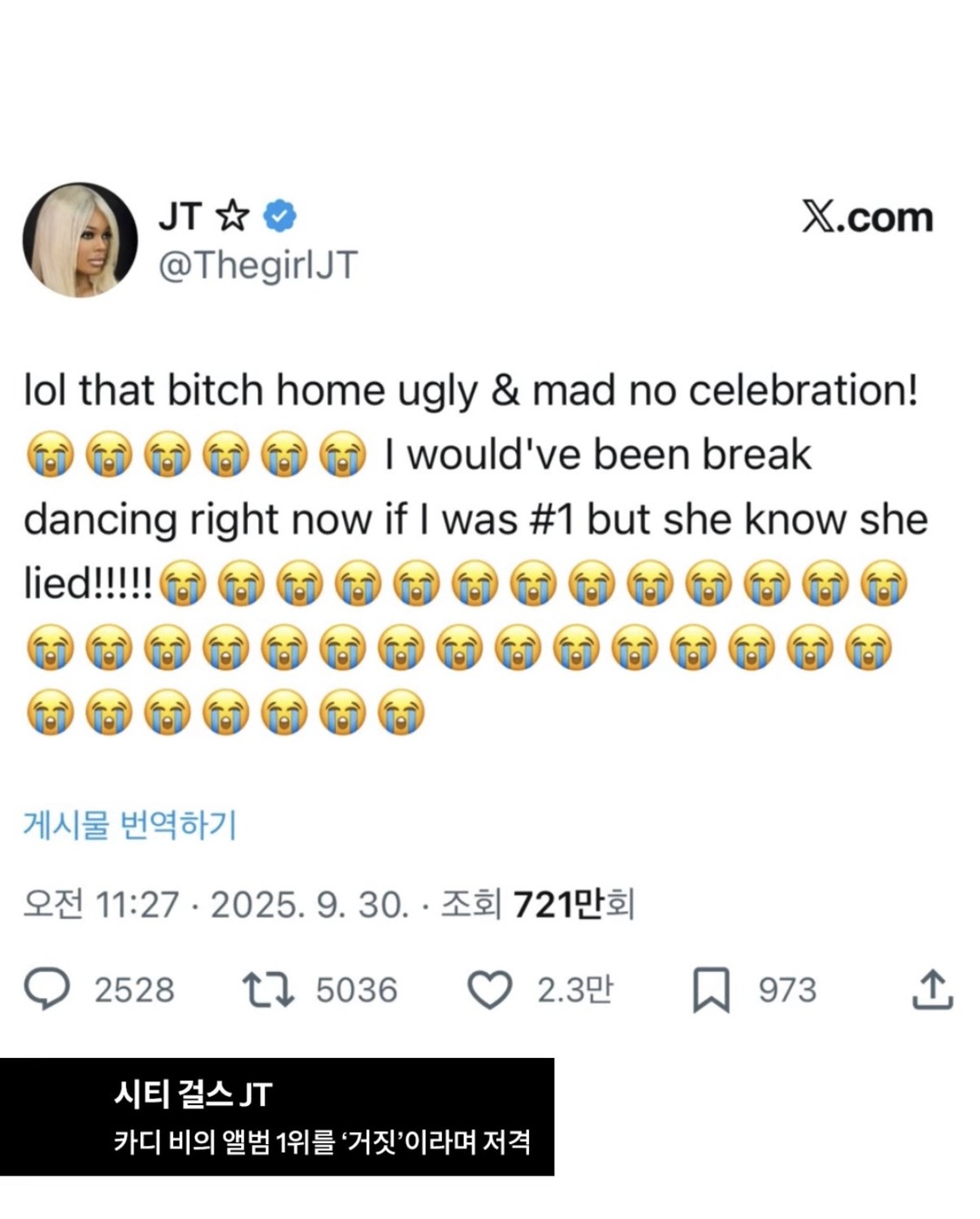Open the 2528 replies count
Image resolution: width=980 pixels, height=1219 pixels.
point(134,990)
